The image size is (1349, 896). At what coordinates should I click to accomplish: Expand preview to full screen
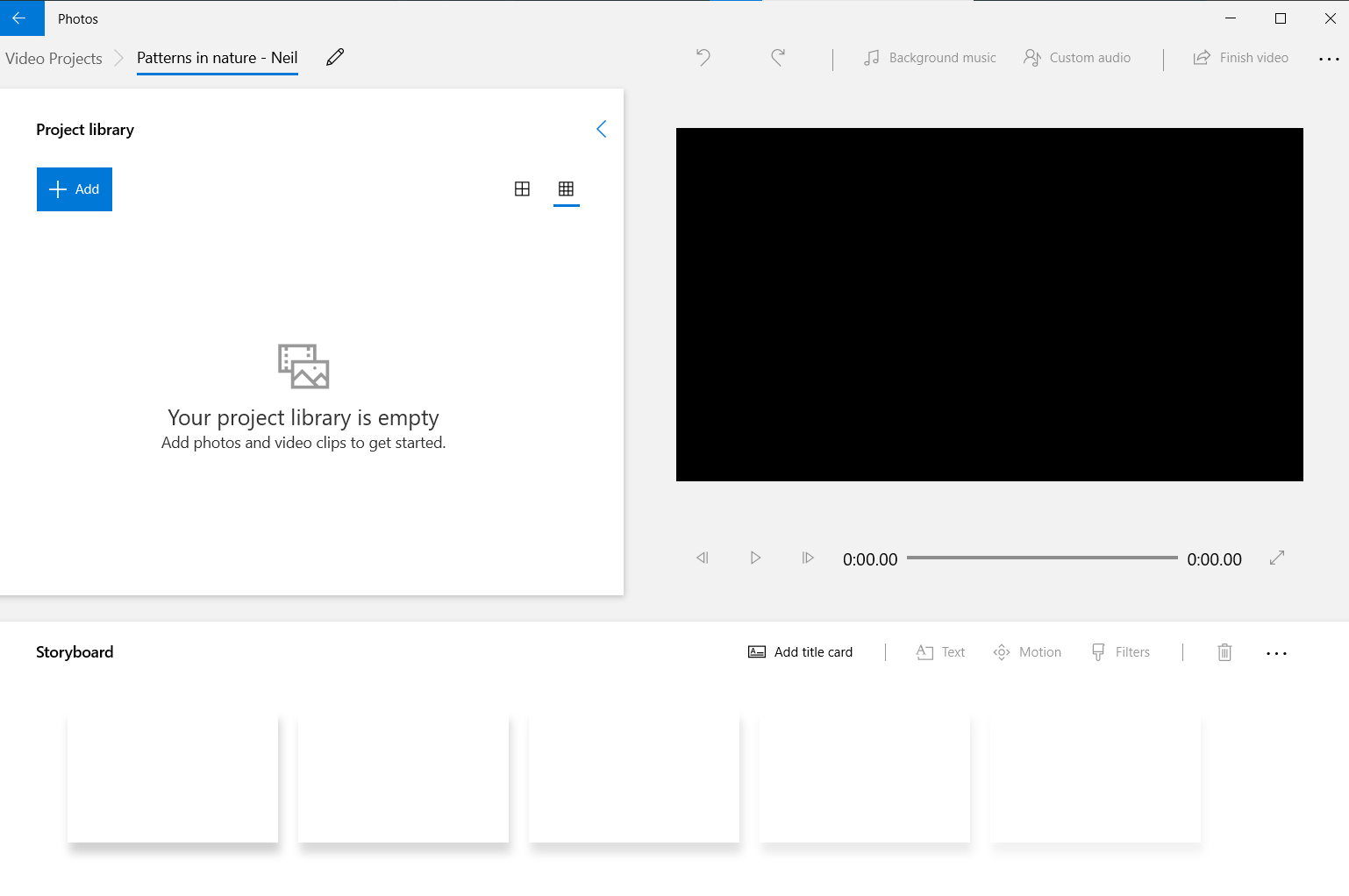(x=1277, y=558)
